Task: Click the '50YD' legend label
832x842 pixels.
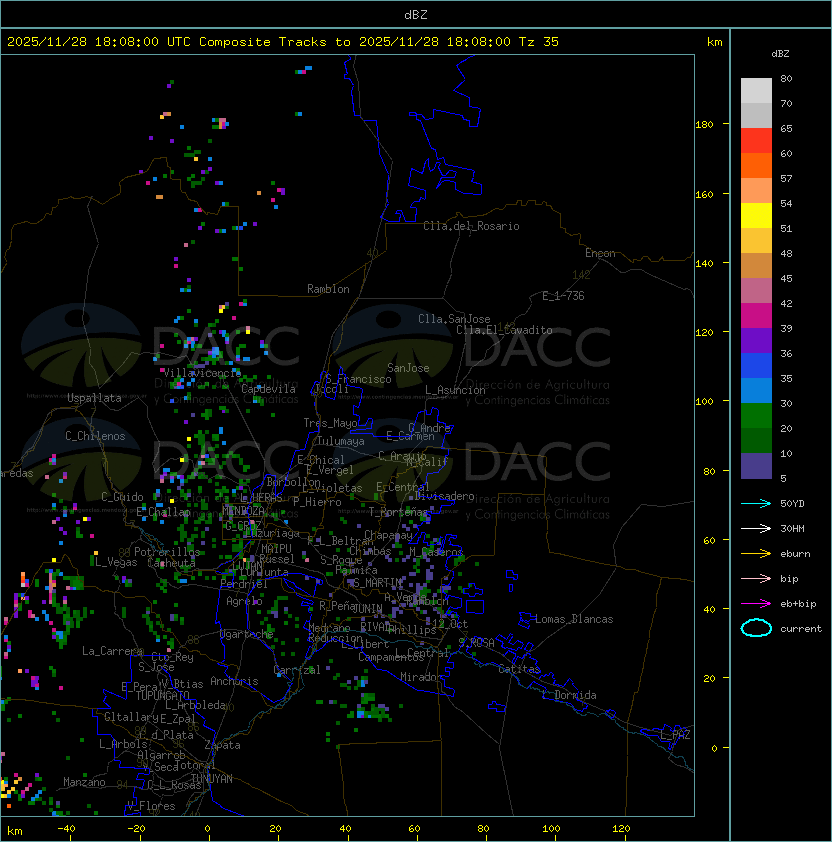Action: click(792, 504)
